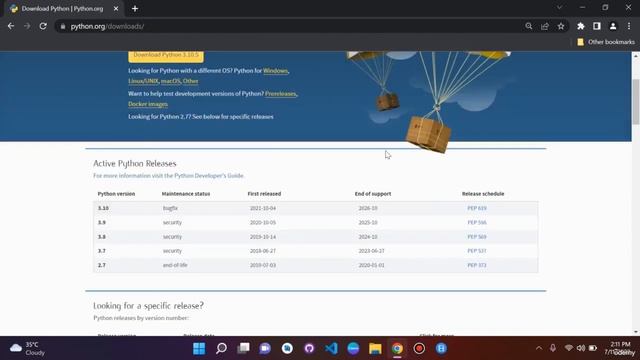Open the PEP 569 release schedule link

tap(477, 237)
